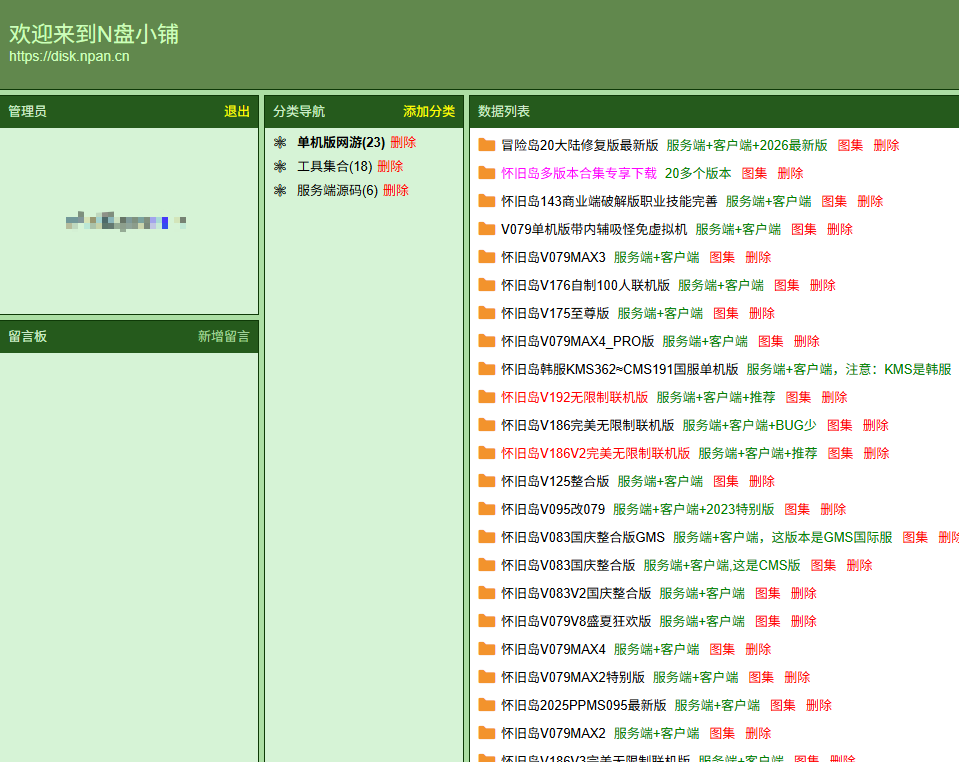Click folder icon beside 怀旧岛V175至尊版
The height and width of the screenshot is (762, 959).
[487, 313]
